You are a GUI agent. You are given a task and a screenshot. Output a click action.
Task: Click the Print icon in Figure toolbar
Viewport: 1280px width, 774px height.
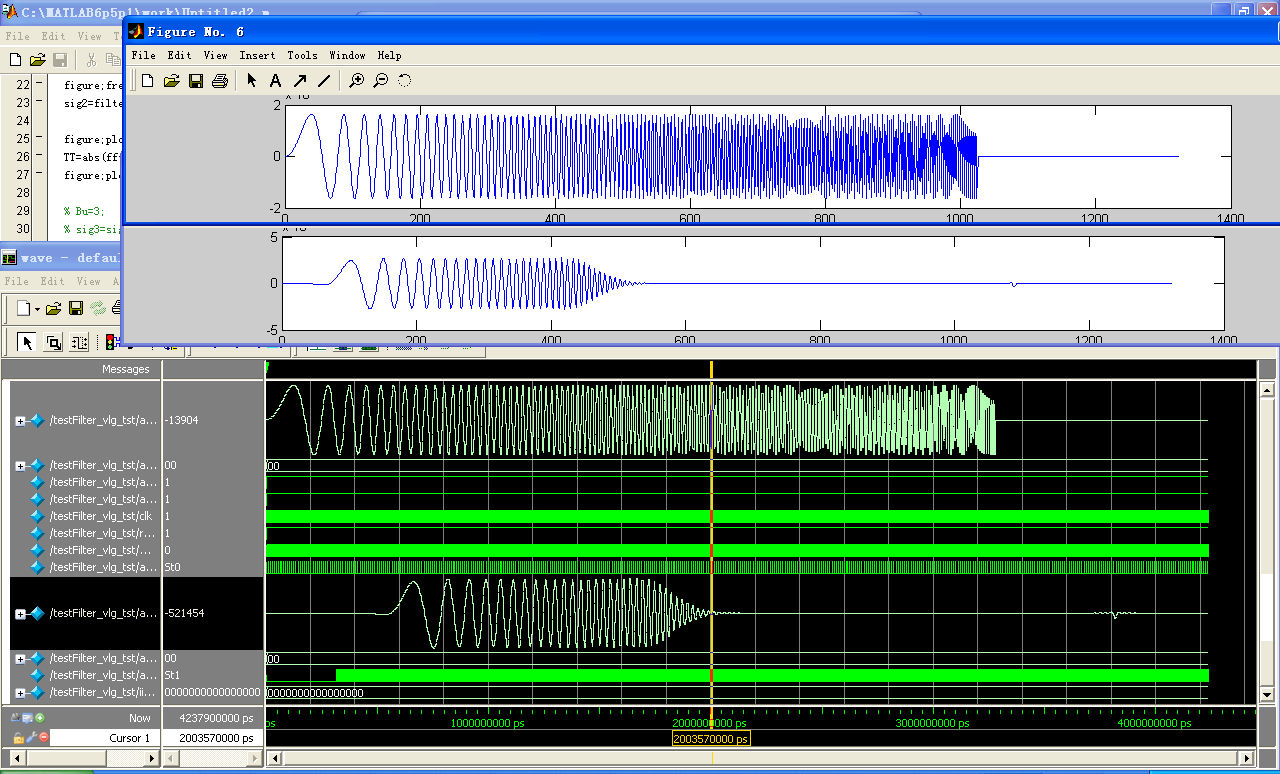220,81
